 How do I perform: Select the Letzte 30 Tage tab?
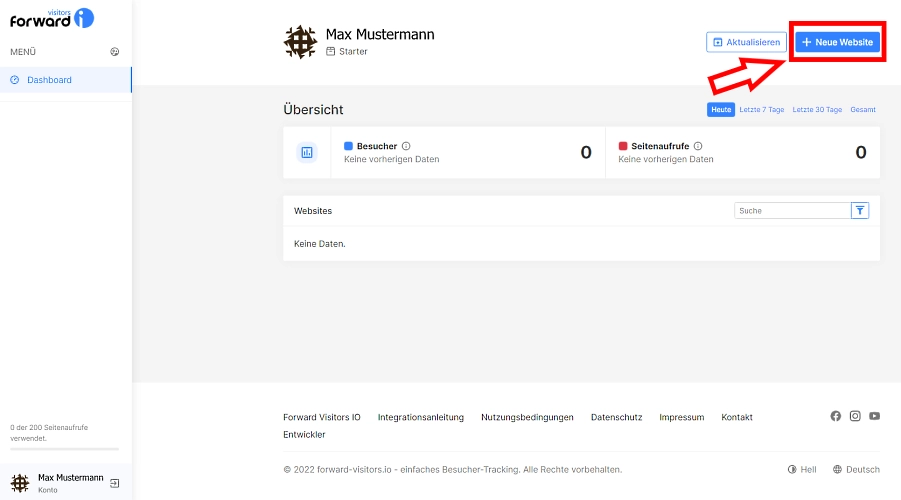click(x=817, y=109)
